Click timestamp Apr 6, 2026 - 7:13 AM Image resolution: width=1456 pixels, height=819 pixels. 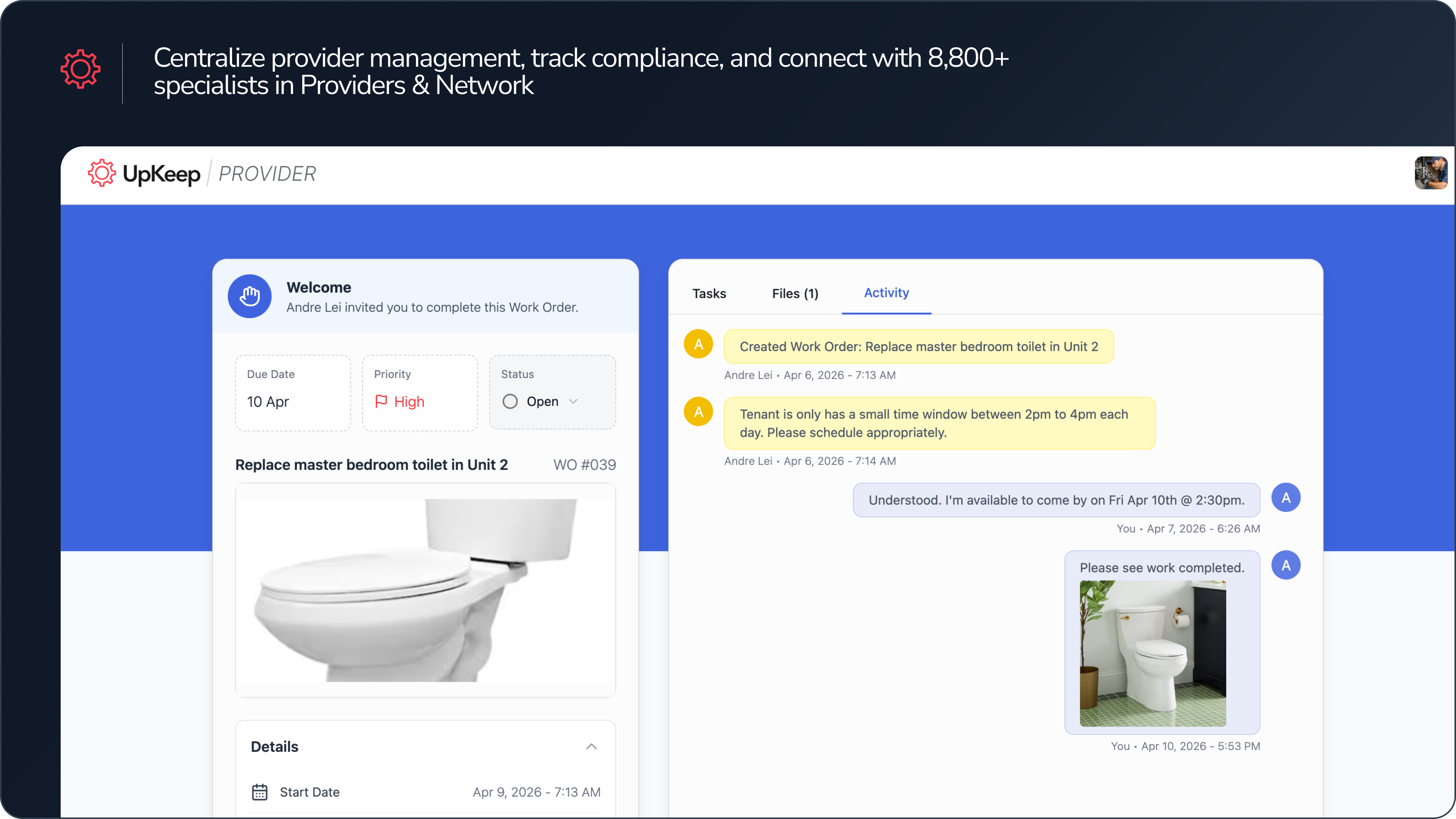839,375
